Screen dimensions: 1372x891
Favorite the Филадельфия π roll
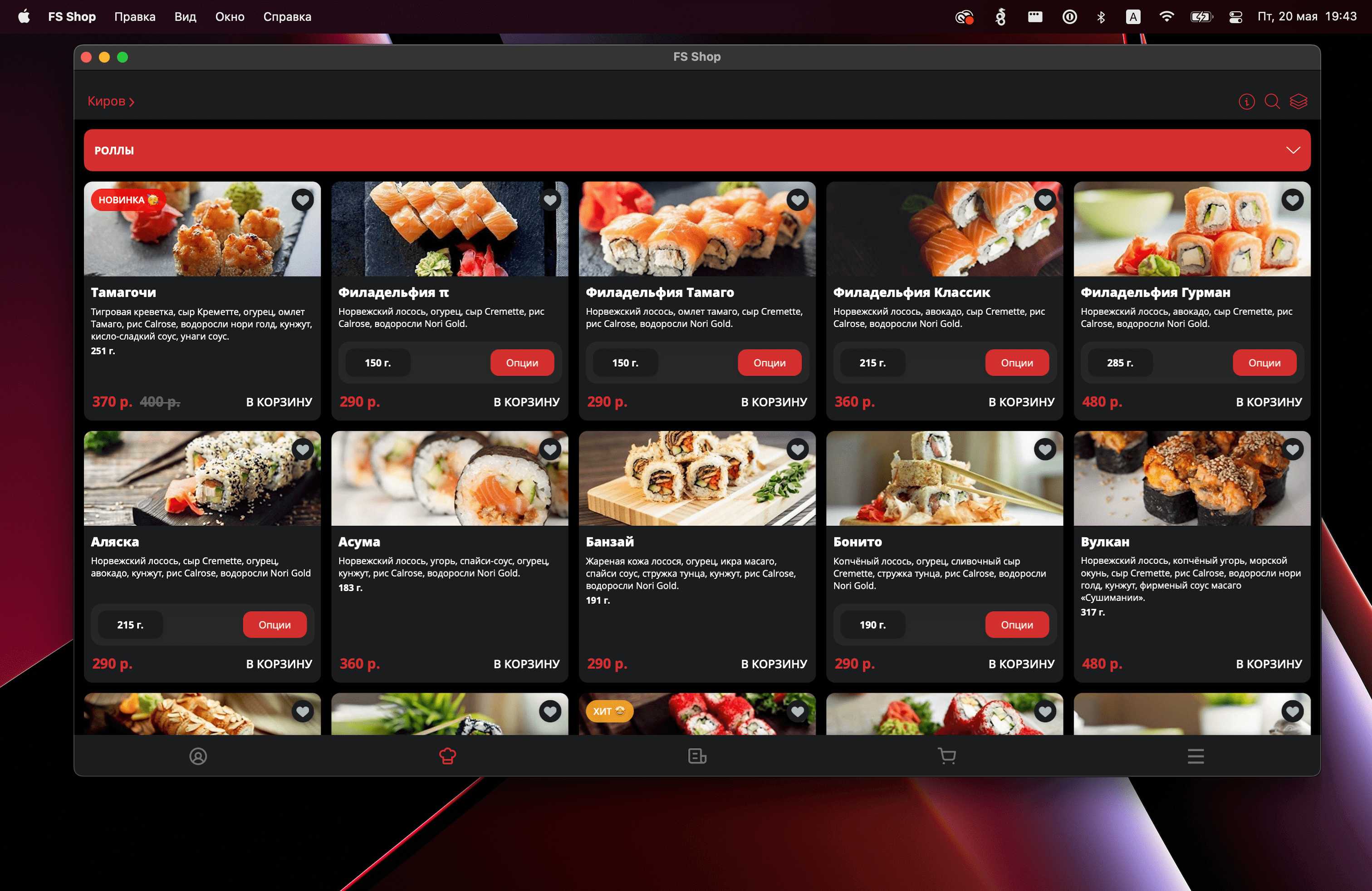tap(550, 200)
